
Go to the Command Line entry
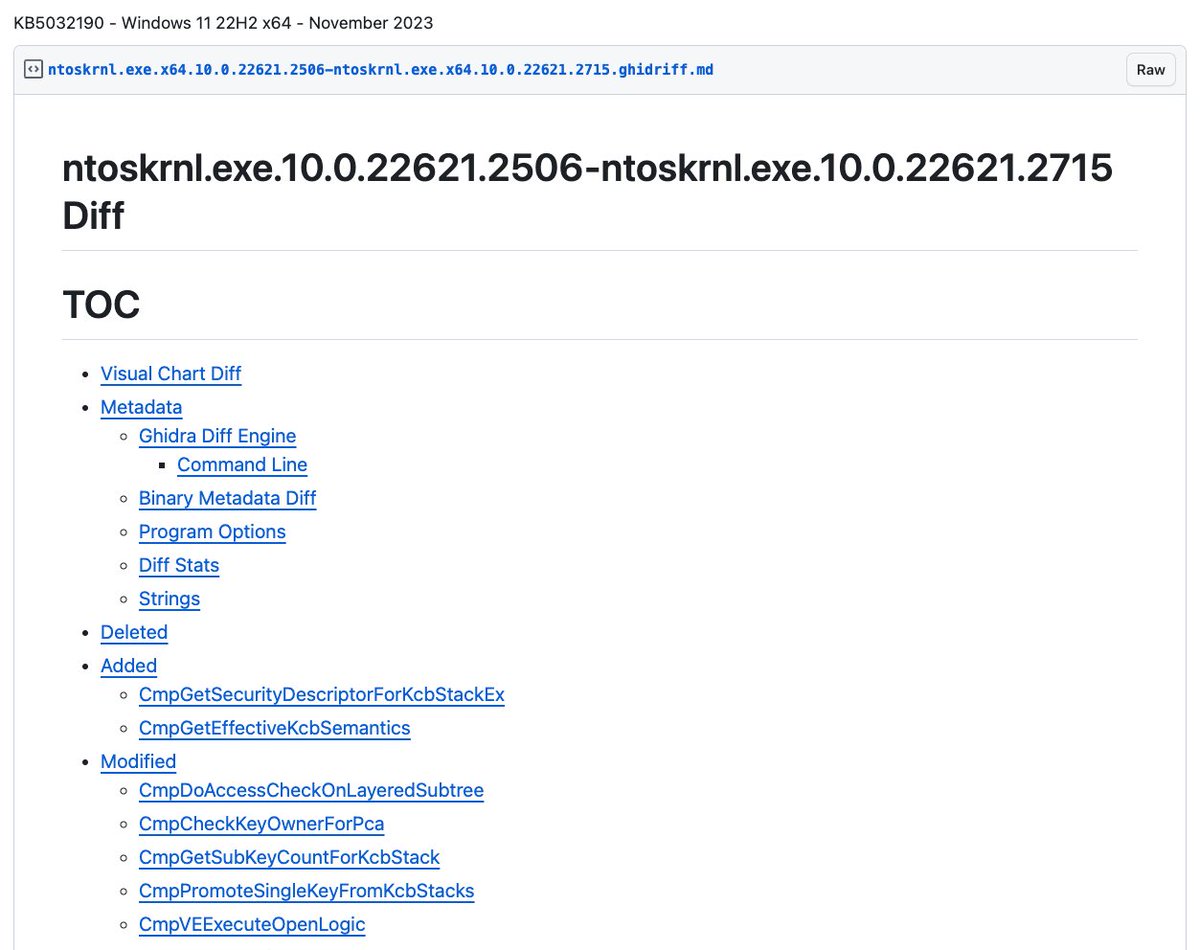tap(242, 465)
